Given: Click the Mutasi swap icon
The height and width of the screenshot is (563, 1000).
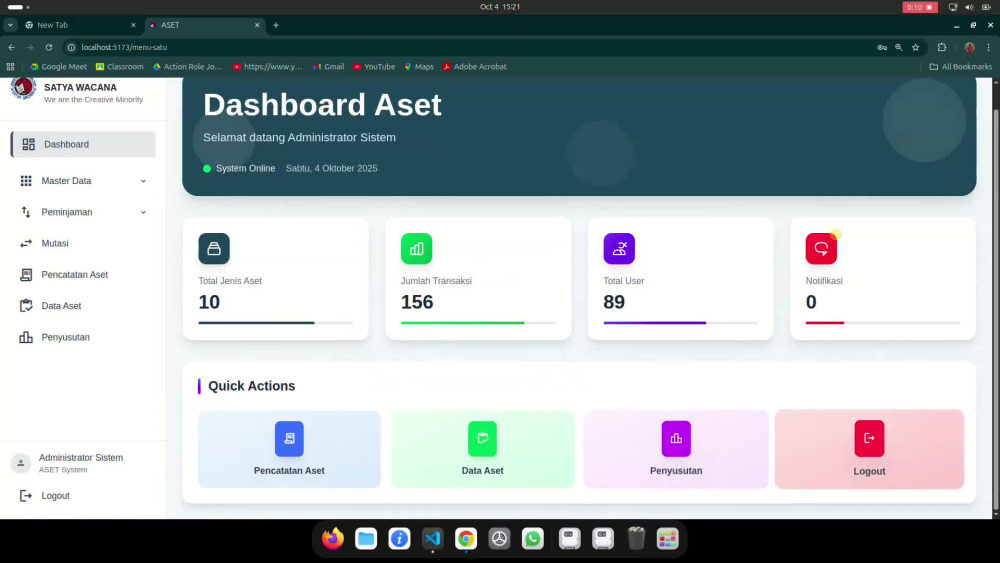Looking at the screenshot, I should click(x=26, y=244).
